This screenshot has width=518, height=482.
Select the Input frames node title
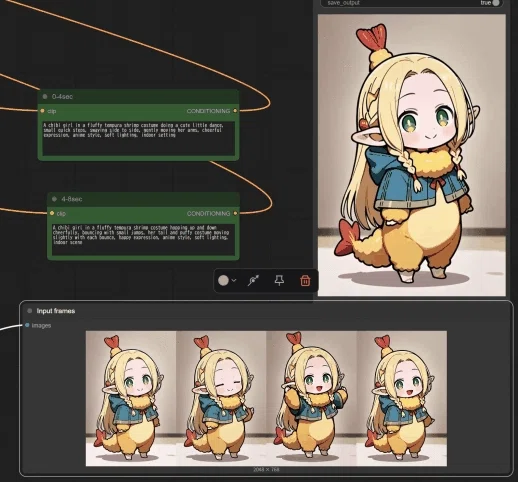point(56,311)
